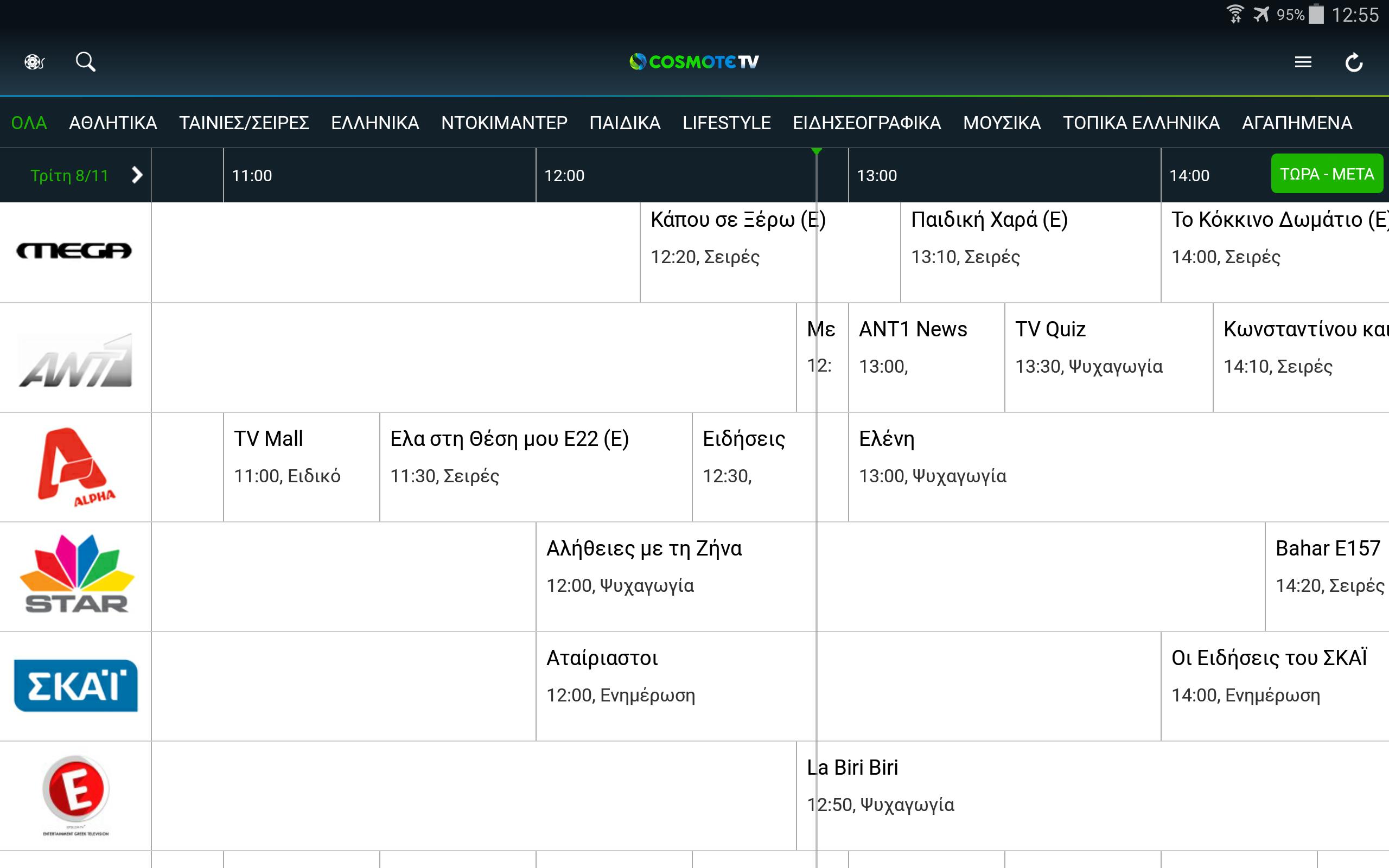
Task: Expand next day with the date chevron
Action: tap(137, 176)
